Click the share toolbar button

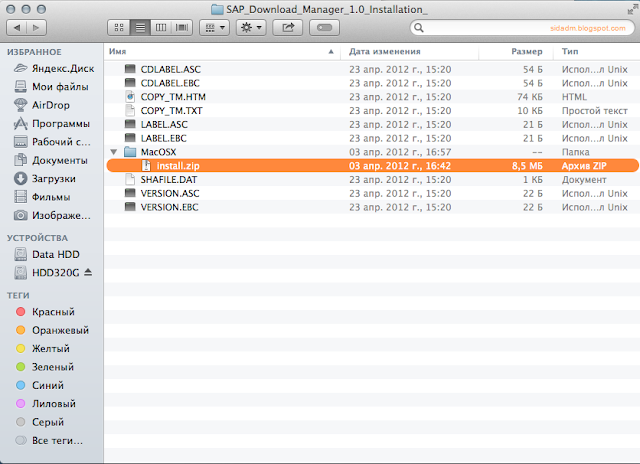[x=288, y=28]
